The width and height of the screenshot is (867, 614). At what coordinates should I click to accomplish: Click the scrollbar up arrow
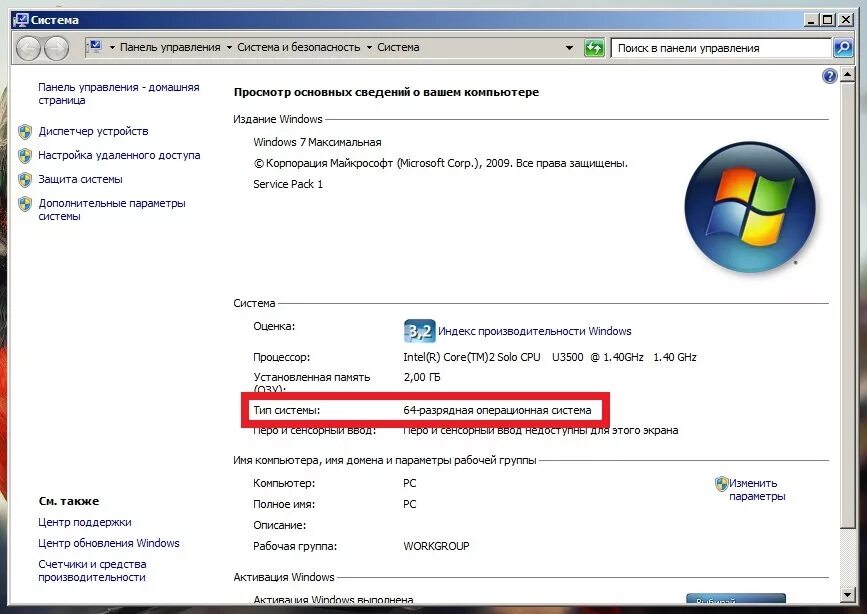coord(847,74)
